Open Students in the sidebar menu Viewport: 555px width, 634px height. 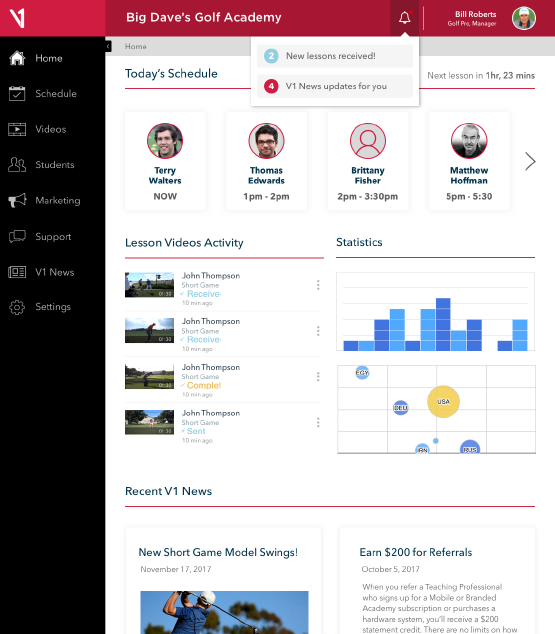click(x=55, y=165)
